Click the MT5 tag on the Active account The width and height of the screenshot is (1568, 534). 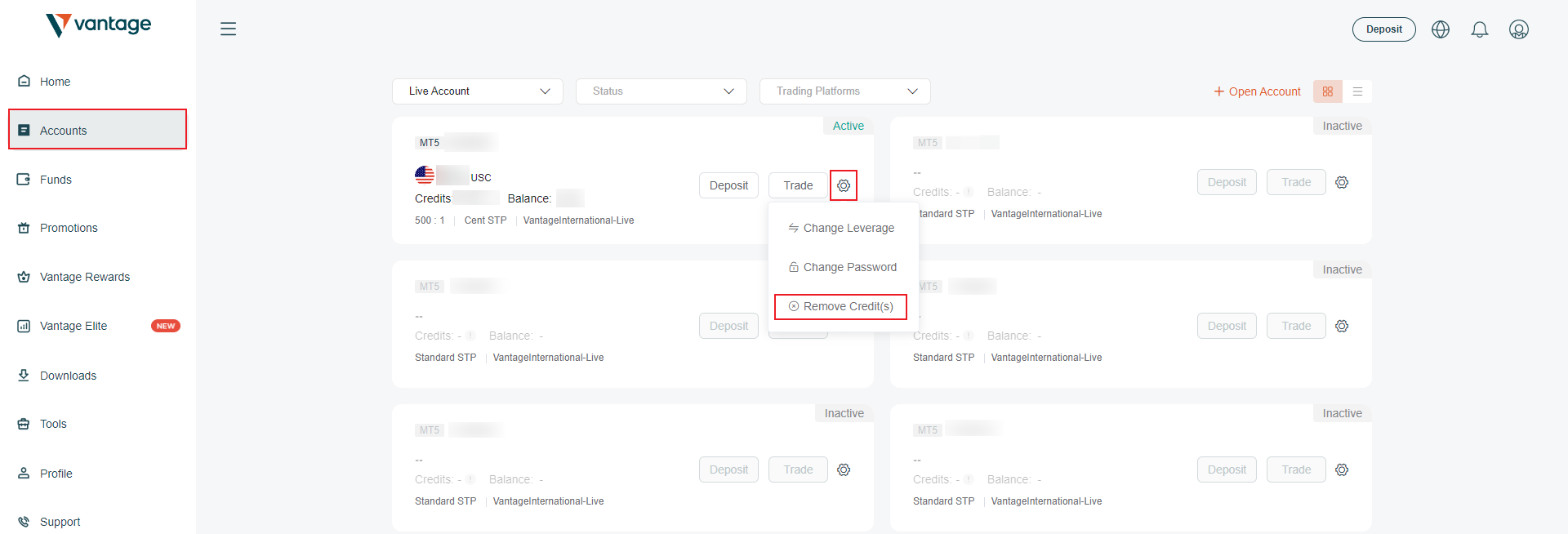(x=430, y=143)
